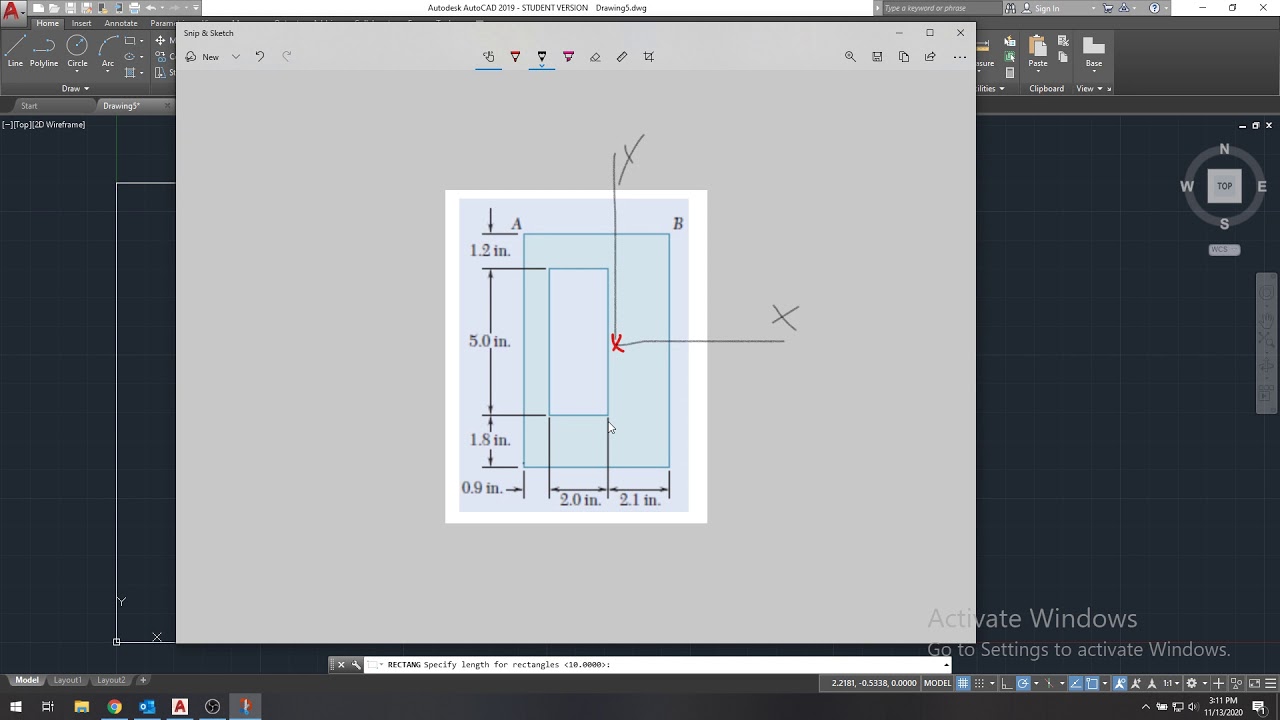This screenshot has height=720, width=1280.
Task: Switch to the Layout1 tab
Action: (68, 680)
